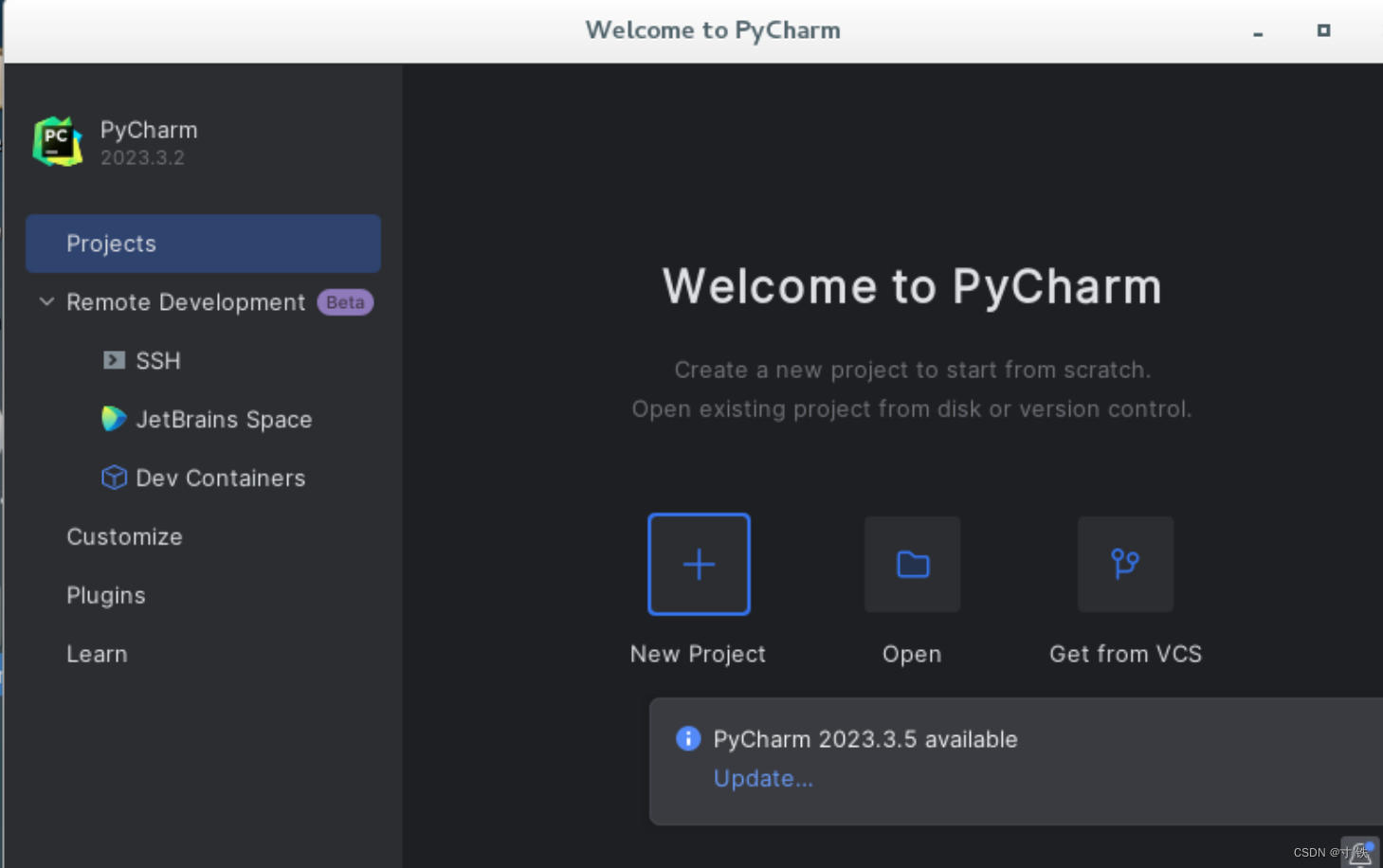Click the New Project plus icon

699,565
